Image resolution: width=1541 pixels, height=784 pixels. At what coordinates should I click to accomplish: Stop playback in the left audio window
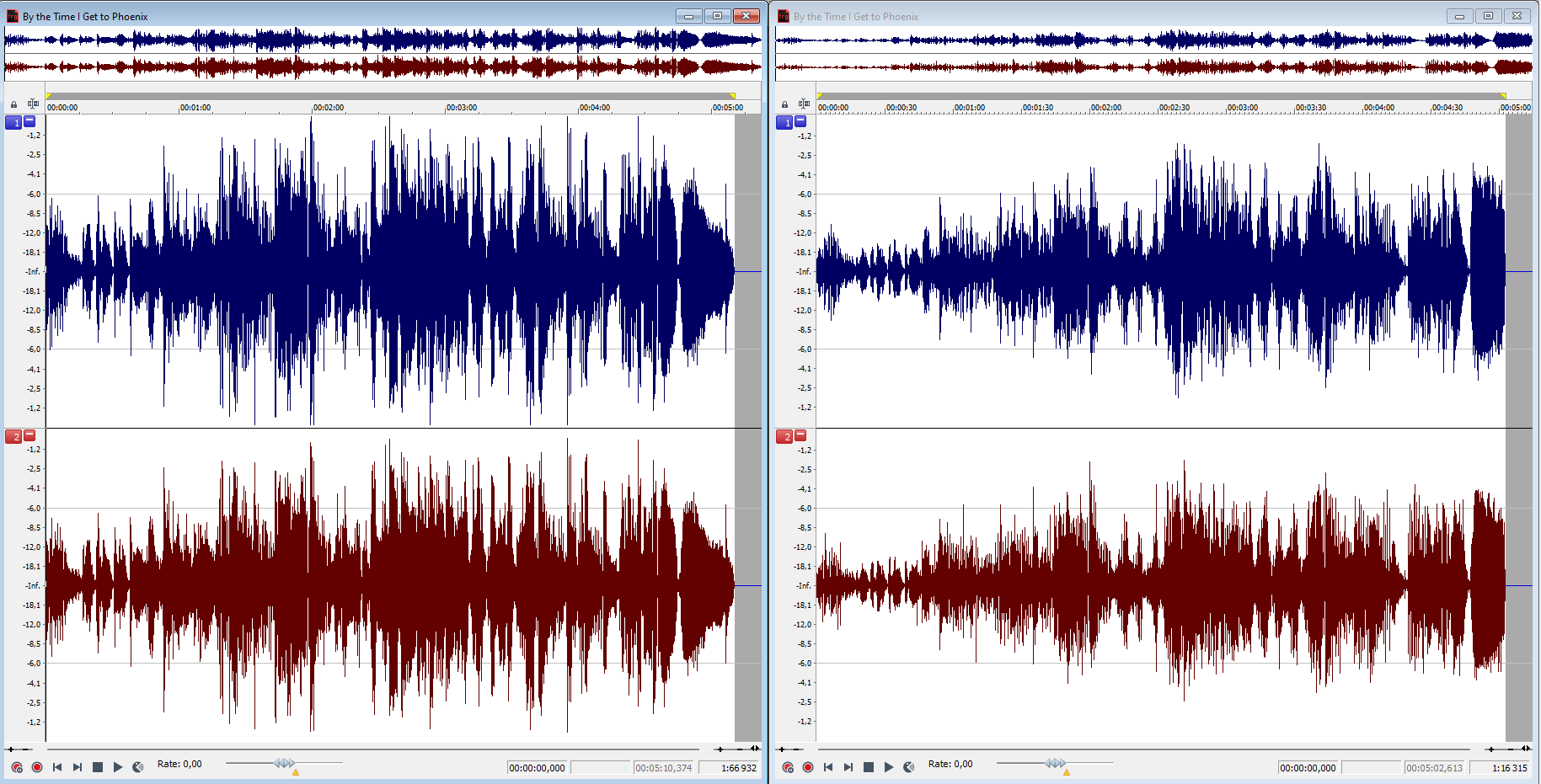[98, 767]
